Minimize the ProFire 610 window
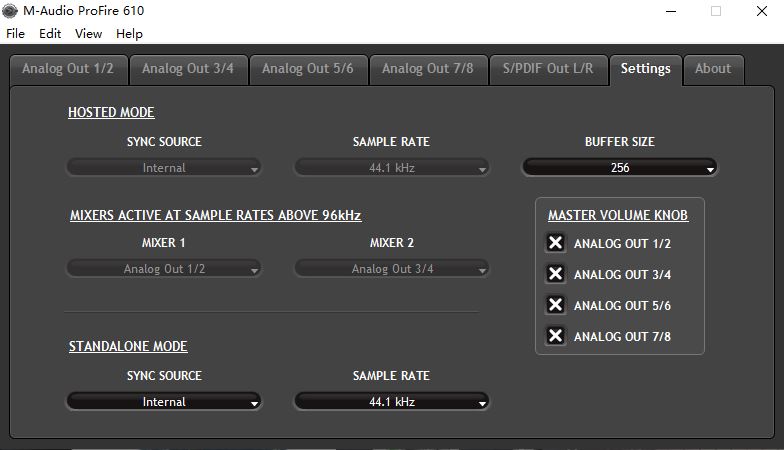The image size is (784, 450). [671, 11]
